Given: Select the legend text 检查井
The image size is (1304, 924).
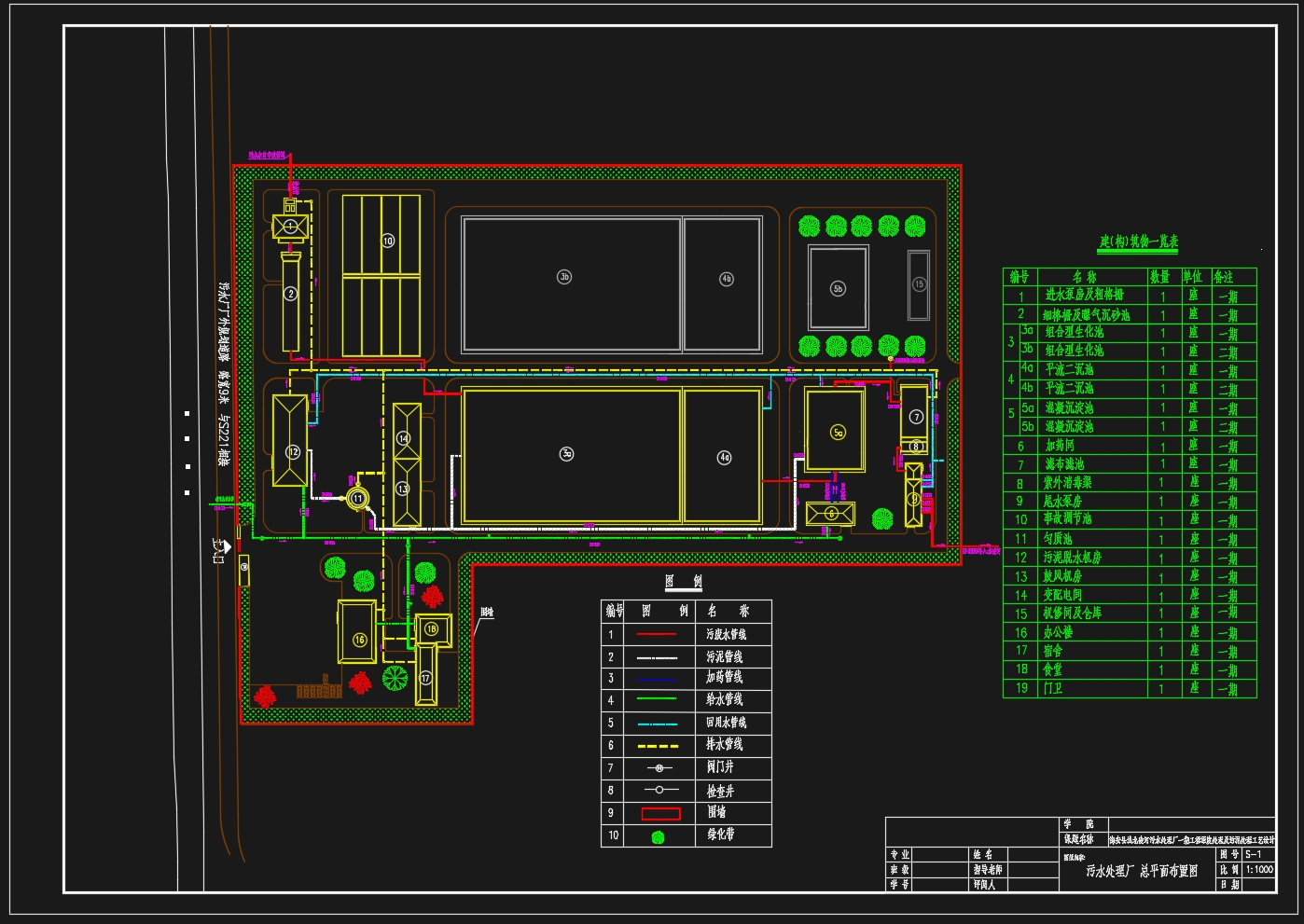Looking at the screenshot, I should click(x=720, y=790).
